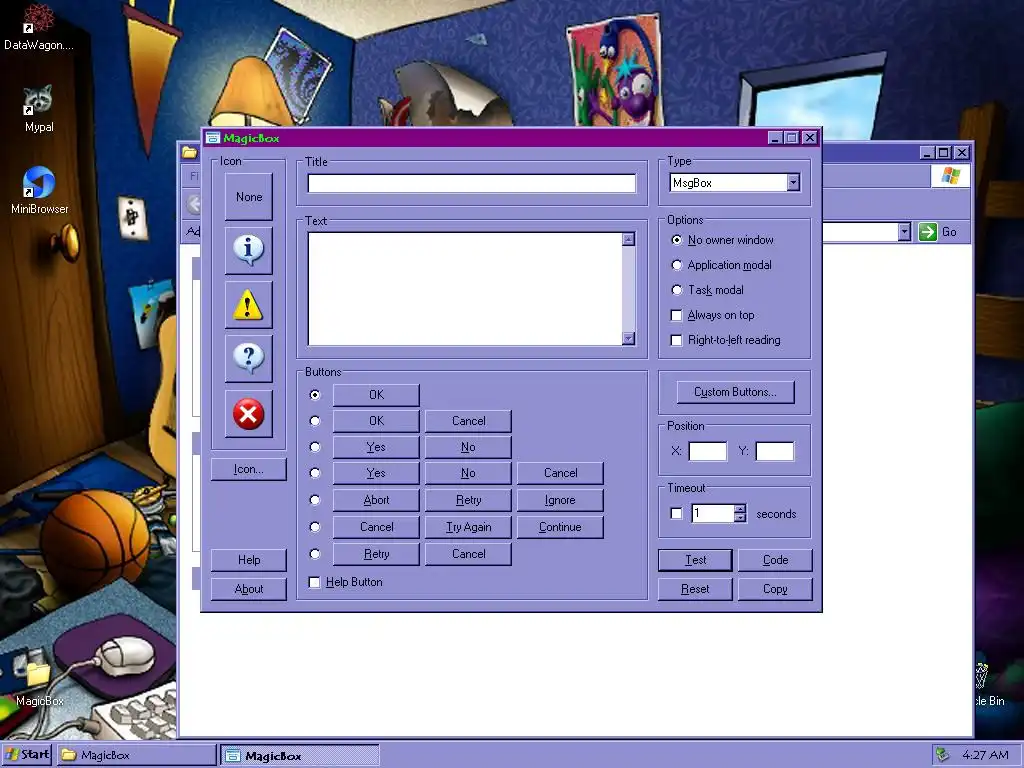Click the 4:27 AM taskbar clock

coord(985,755)
